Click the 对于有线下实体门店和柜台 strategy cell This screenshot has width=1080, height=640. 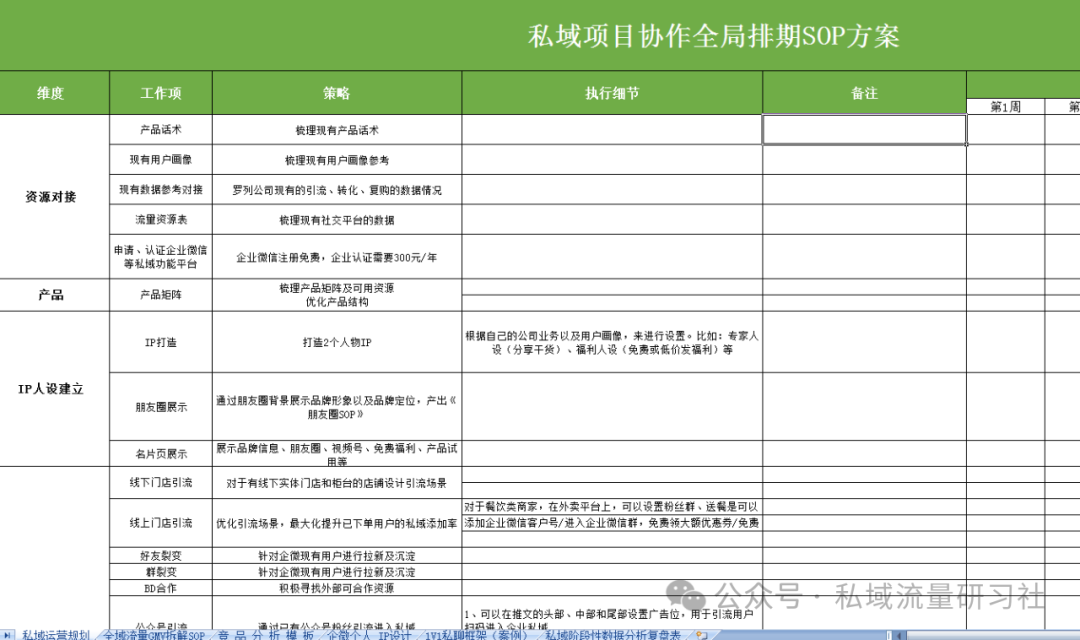click(x=337, y=483)
